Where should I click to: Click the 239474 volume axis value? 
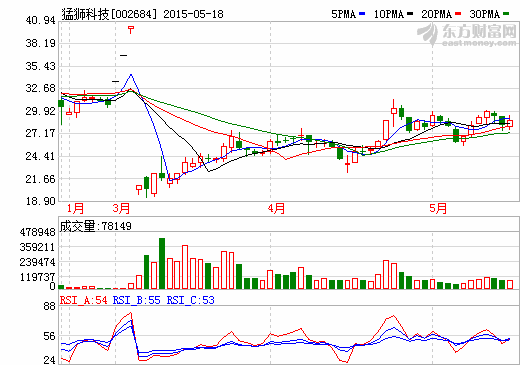(x=38, y=262)
